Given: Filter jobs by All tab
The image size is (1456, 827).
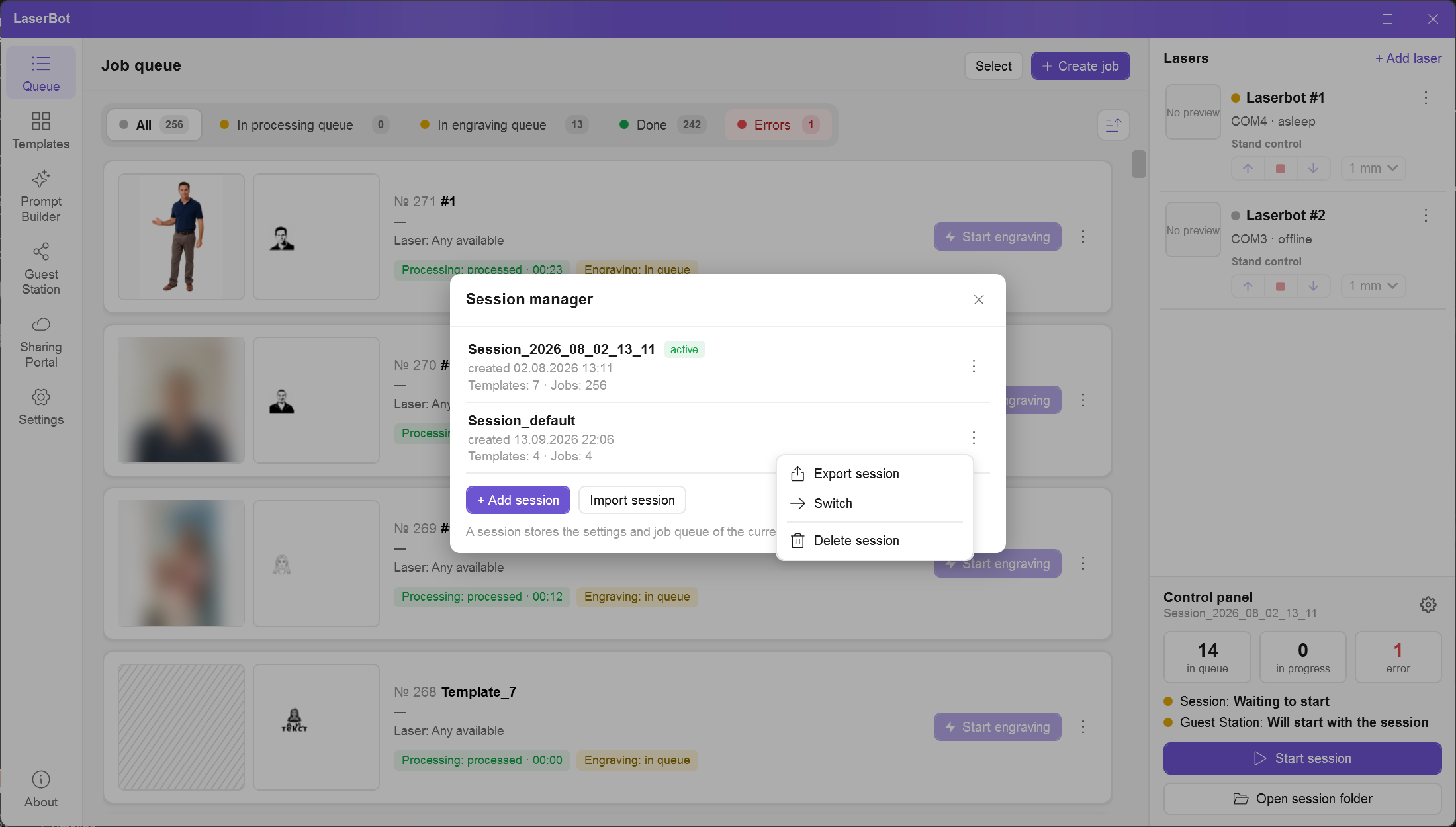Looking at the screenshot, I should [x=154, y=125].
